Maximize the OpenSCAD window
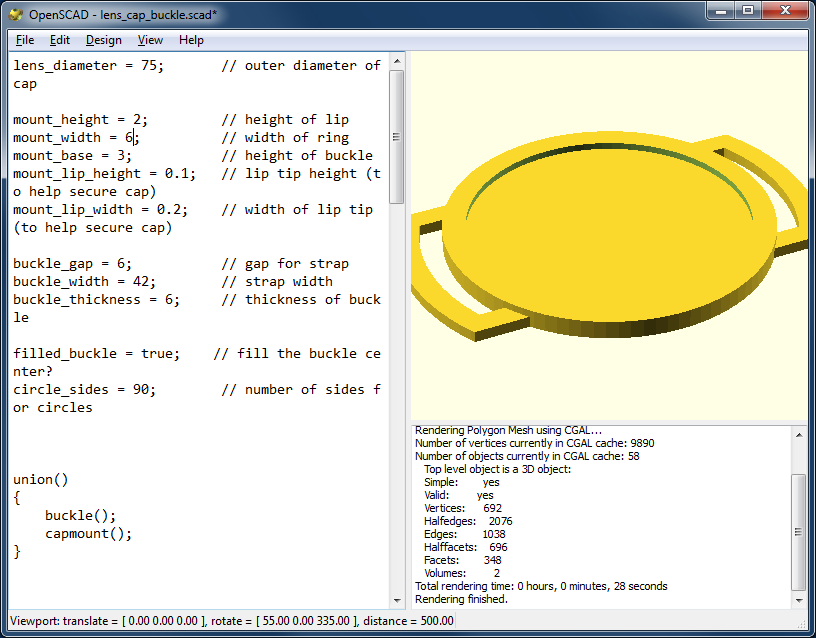This screenshot has height=638, width=816. pyautogui.click(x=748, y=10)
